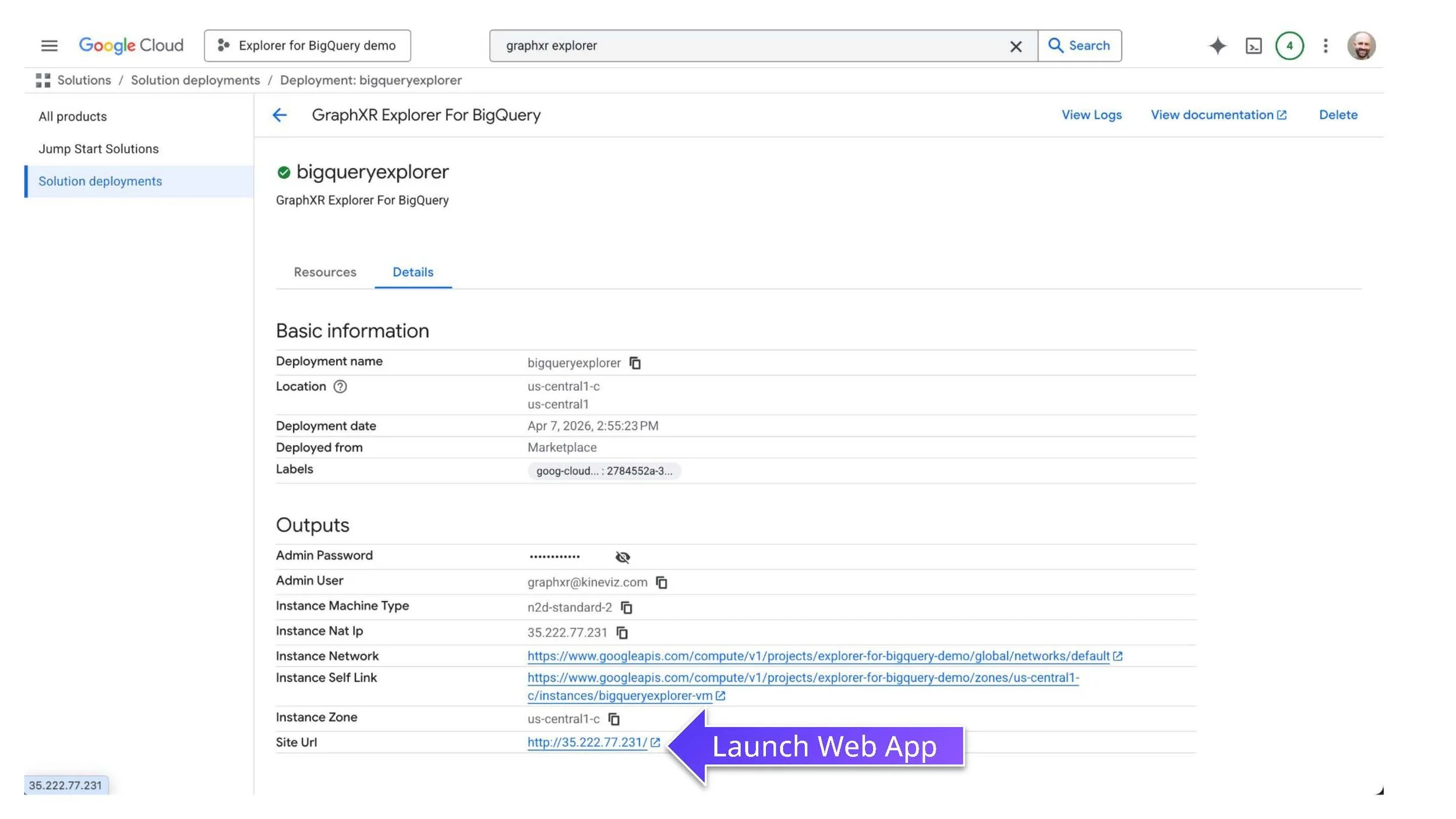
Task: Copy the Instance Nat IP address
Action: 622,632
